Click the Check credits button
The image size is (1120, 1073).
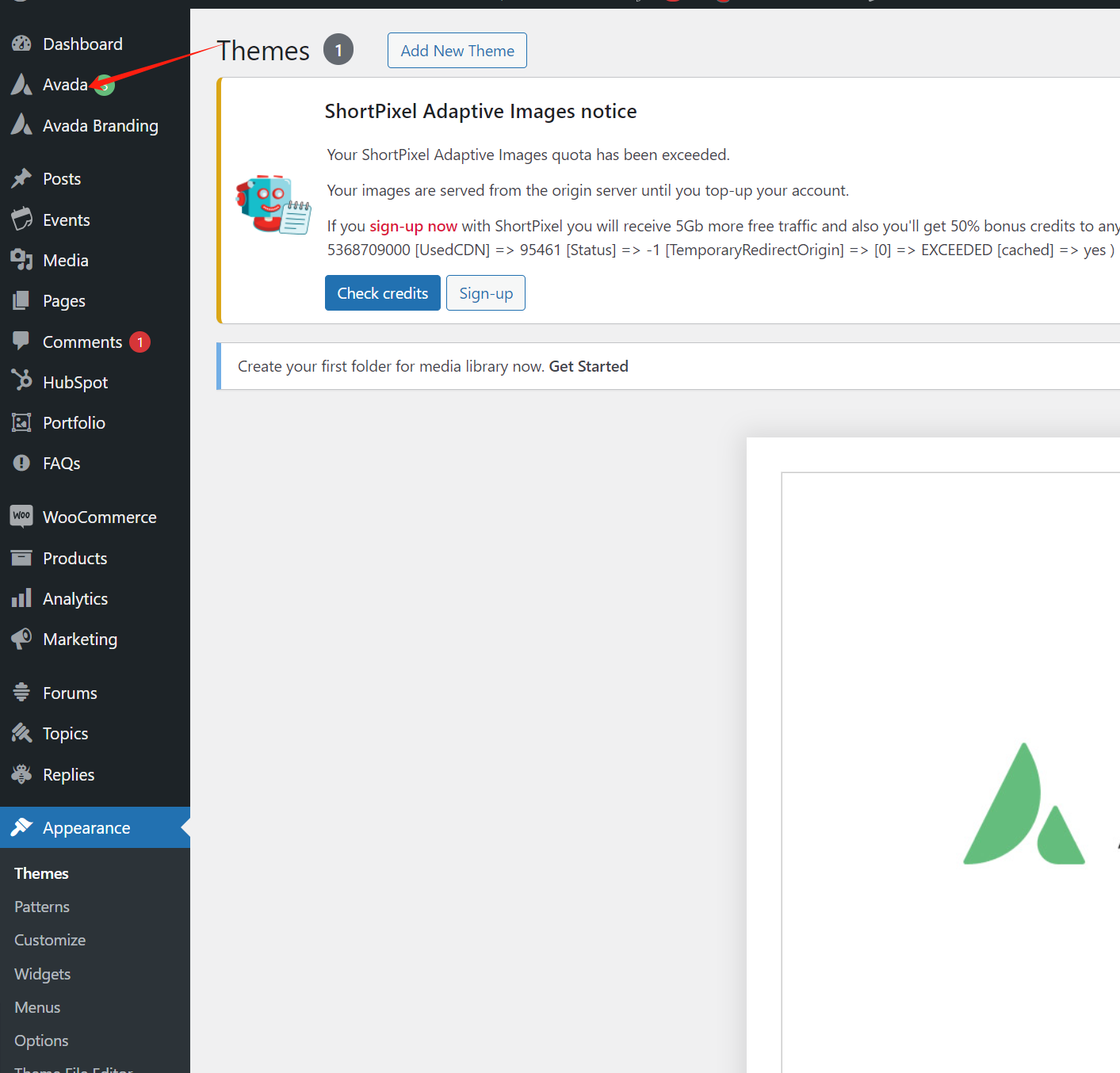(x=383, y=292)
